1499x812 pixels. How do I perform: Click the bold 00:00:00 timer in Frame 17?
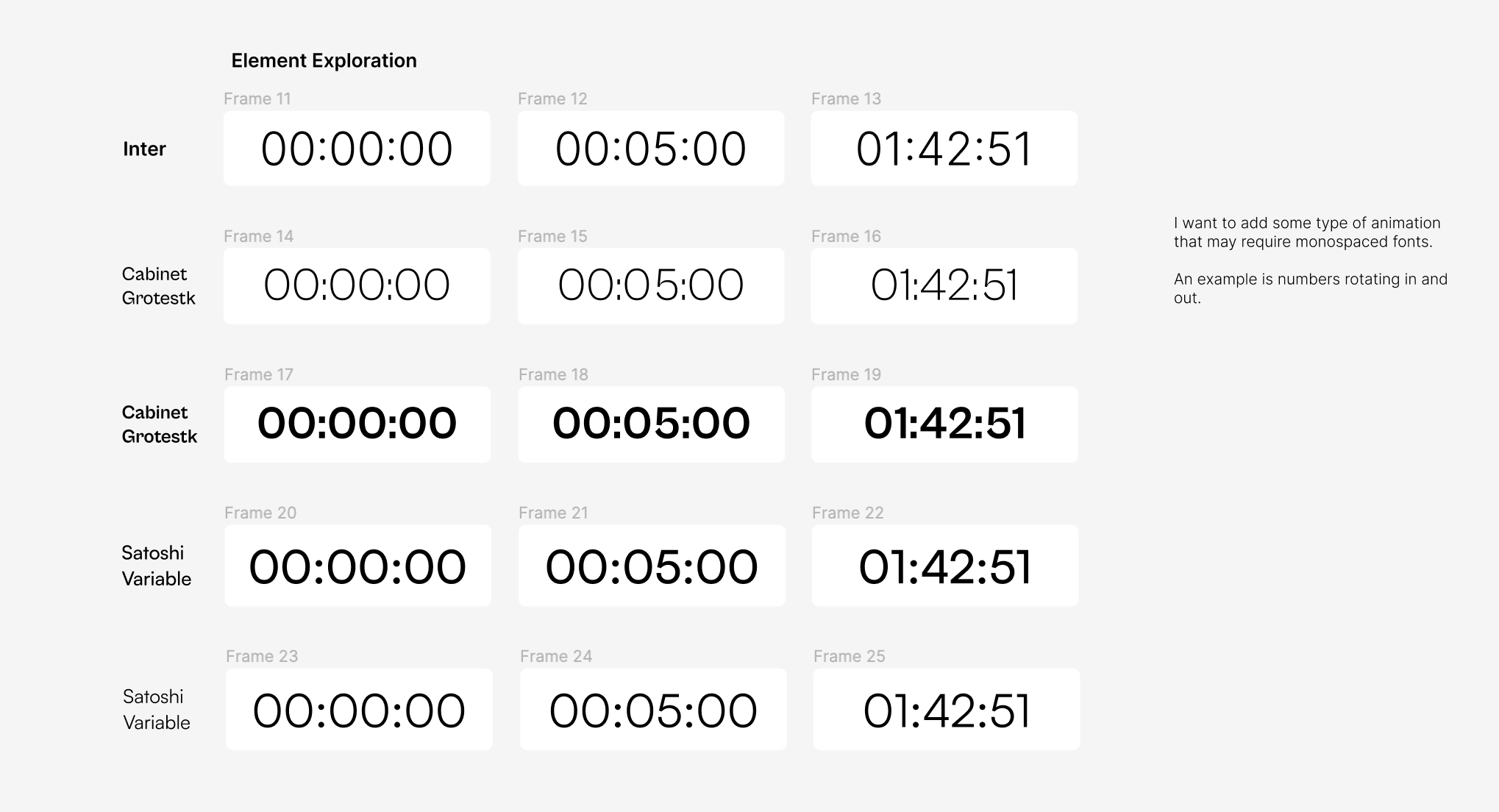coord(357,424)
